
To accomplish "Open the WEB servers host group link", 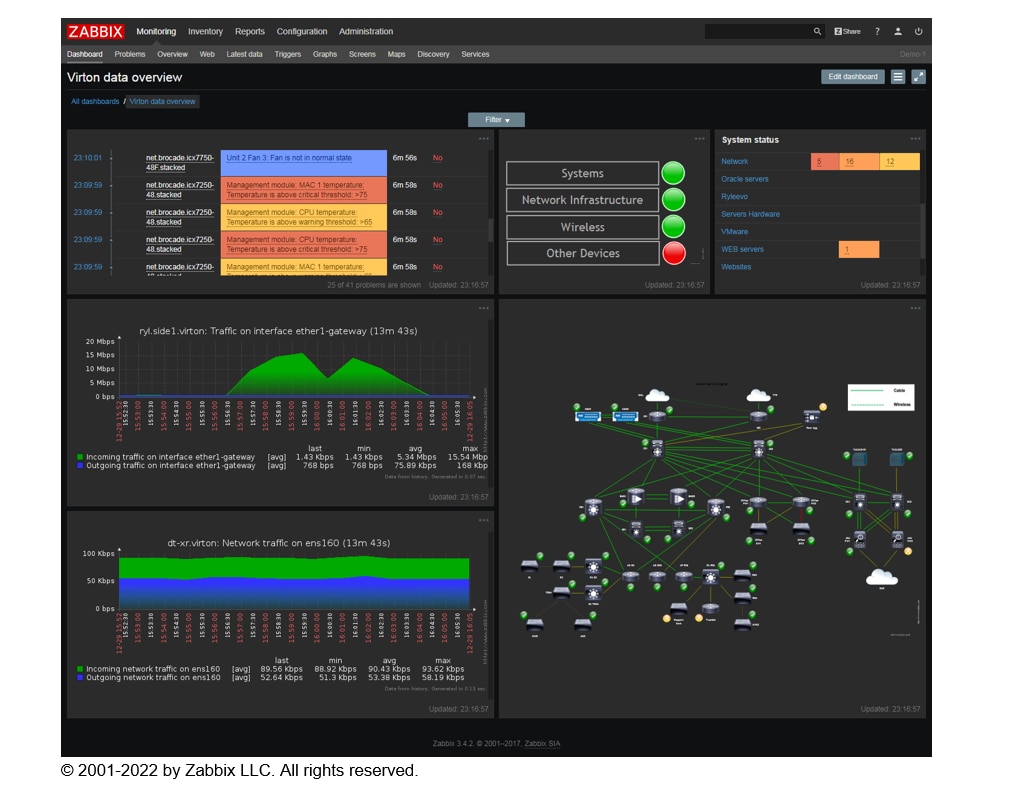I will coord(742,249).
